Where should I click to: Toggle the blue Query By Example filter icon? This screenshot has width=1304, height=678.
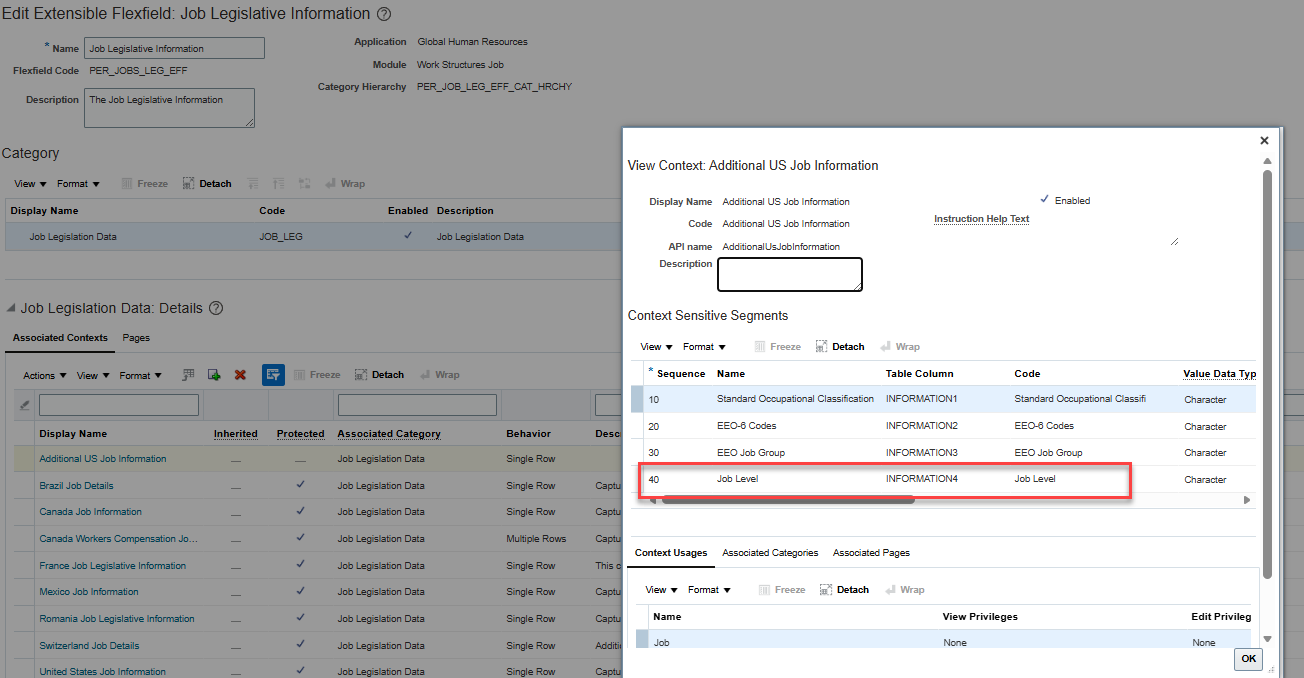coord(273,375)
